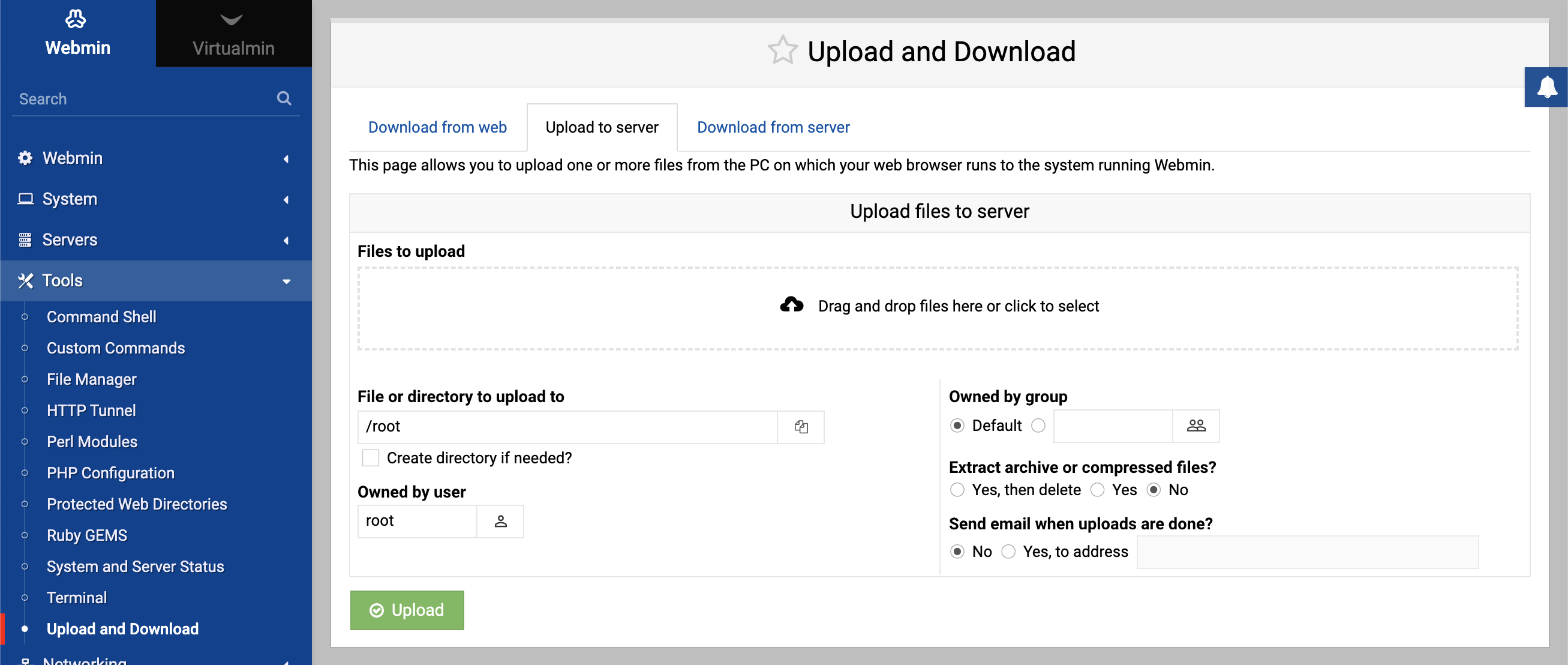The image size is (1568, 665).
Task: Click the Webmin gear icon in the sidebar
Action: click(25, 158)
